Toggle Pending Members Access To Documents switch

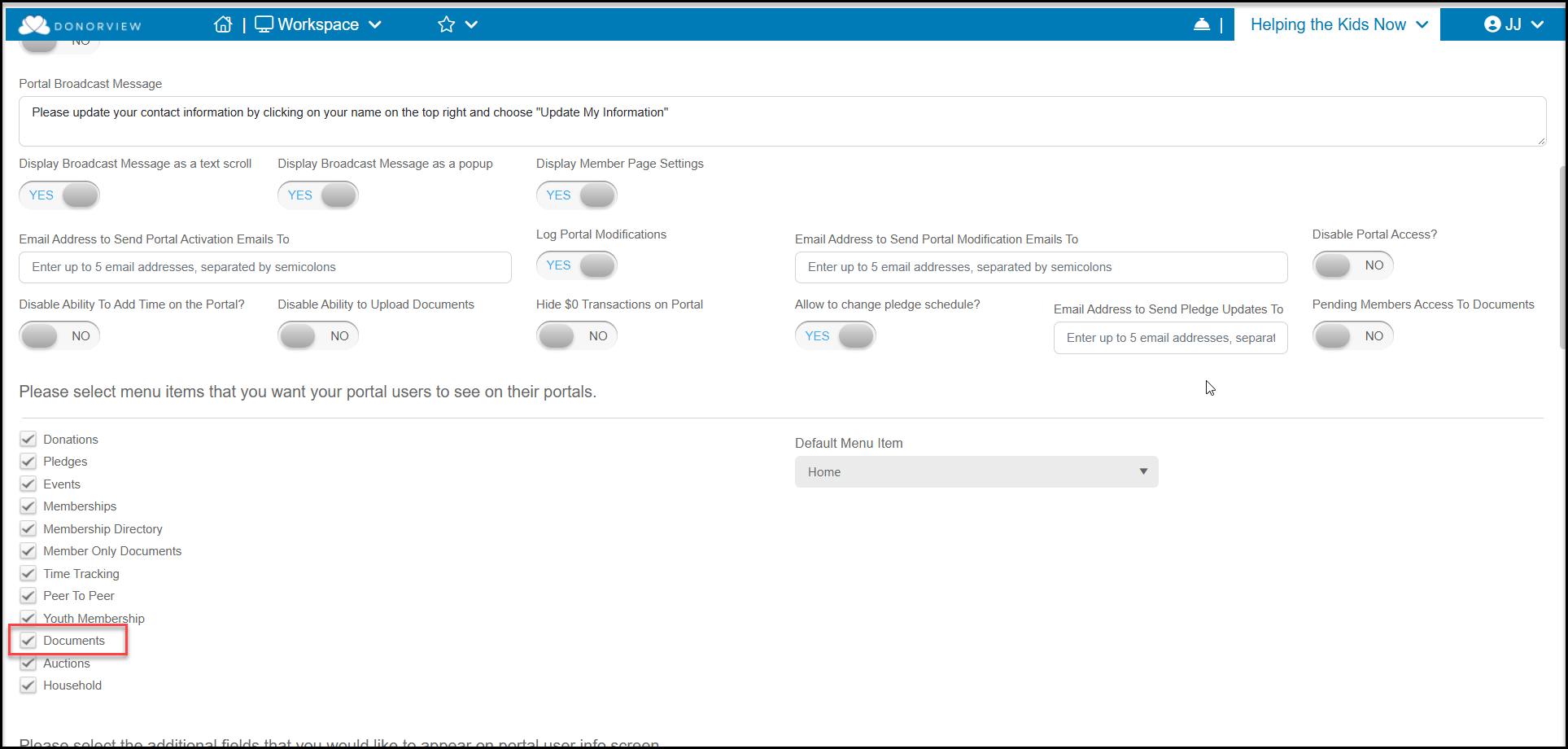click(1353, 336)
